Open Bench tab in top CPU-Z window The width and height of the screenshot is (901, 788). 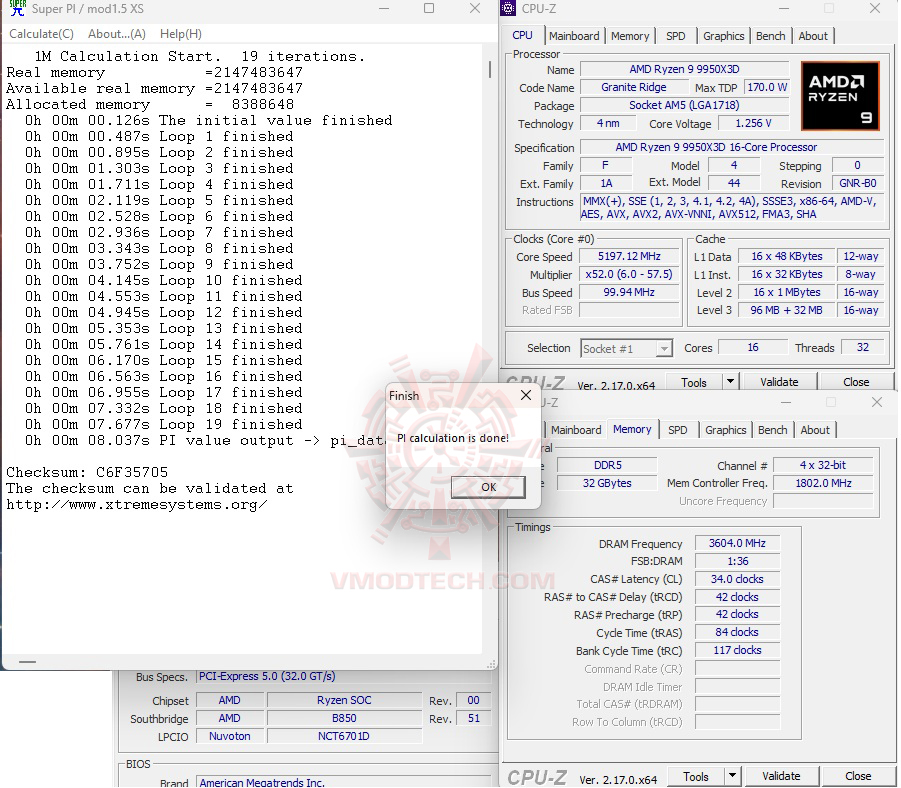coord(771,36)
